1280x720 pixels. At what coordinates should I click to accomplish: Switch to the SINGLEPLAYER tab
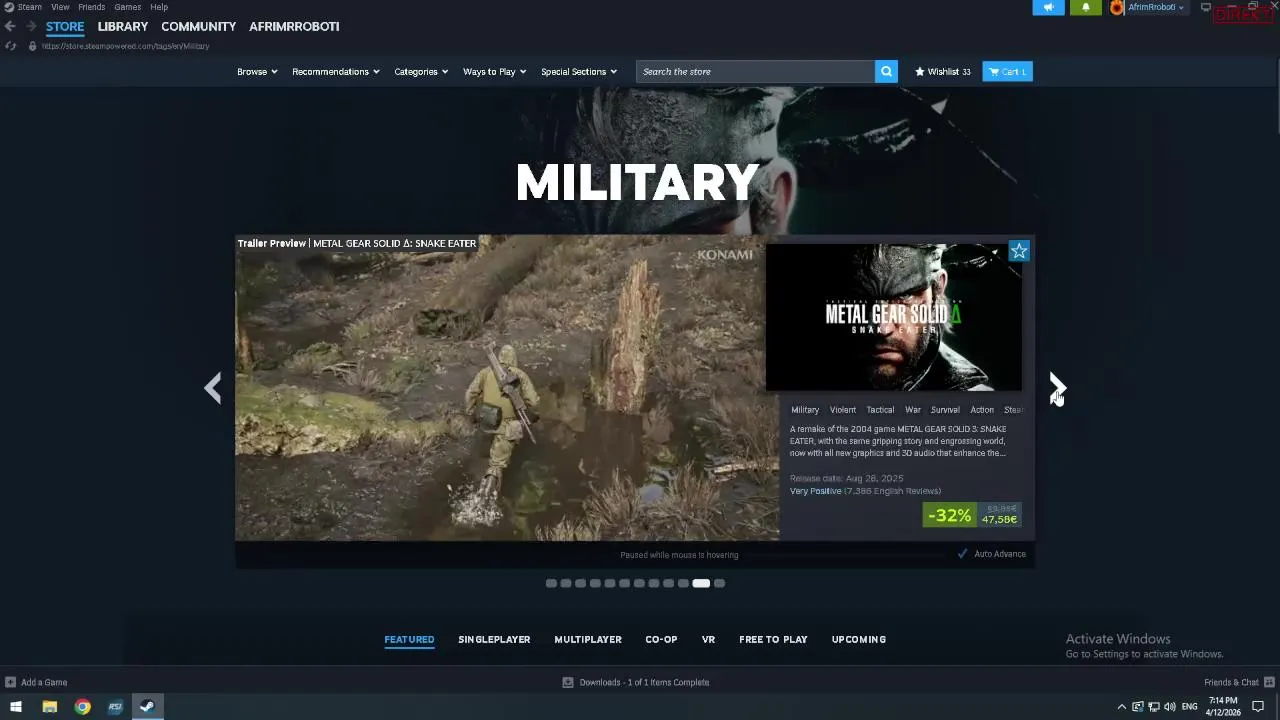(x=494, y=639)
